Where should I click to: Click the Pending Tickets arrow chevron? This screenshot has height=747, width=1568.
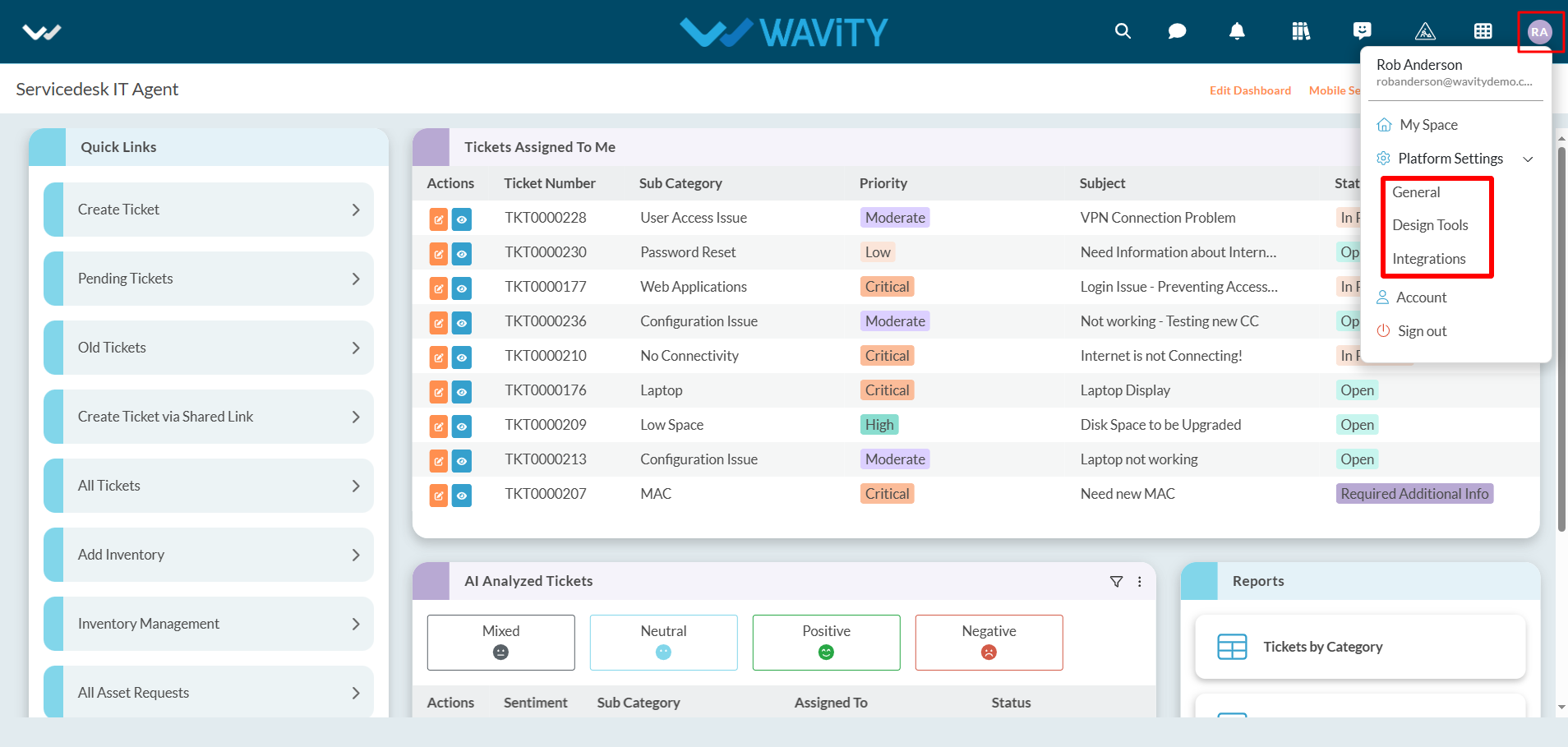[356, 279]
